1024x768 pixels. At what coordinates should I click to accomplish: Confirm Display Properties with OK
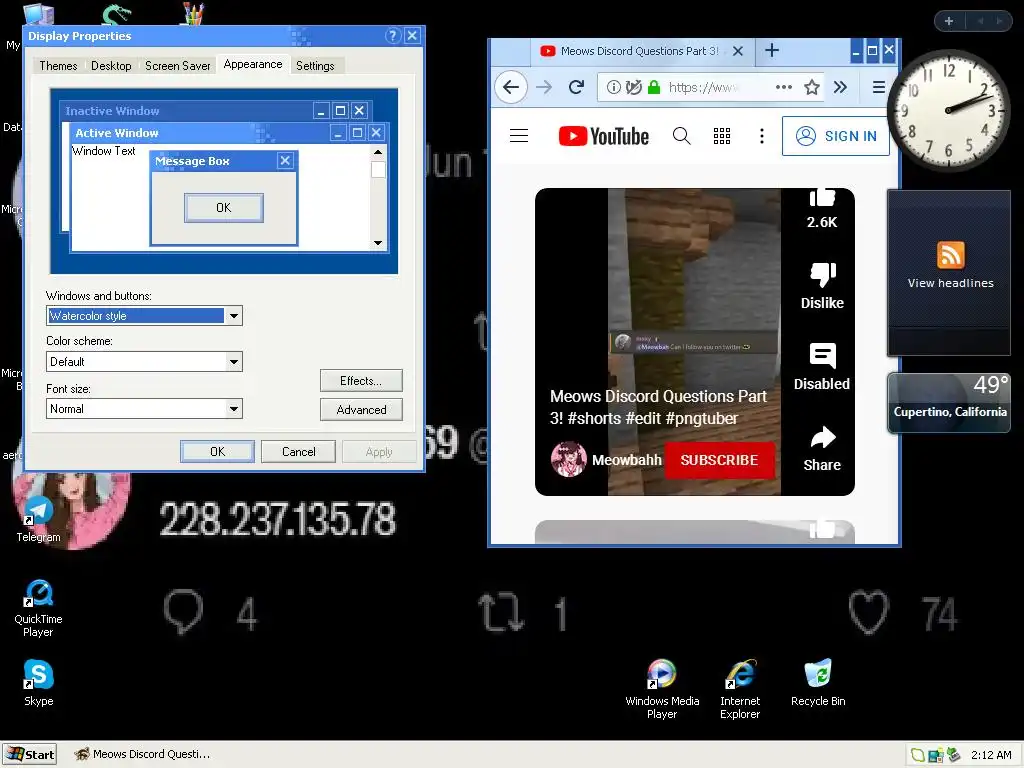(x=217, y=452)
